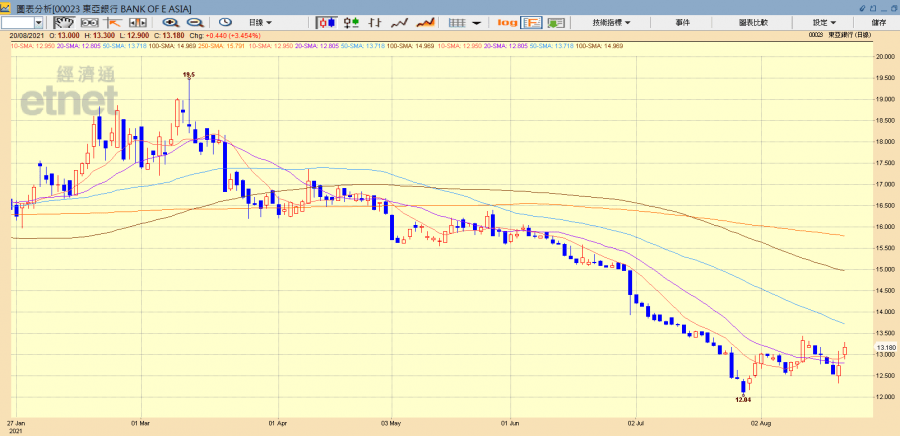Click the 12.04 low price marker
Image resolution: width=900 pixels, height=436 pixels.
coord(742,399)
